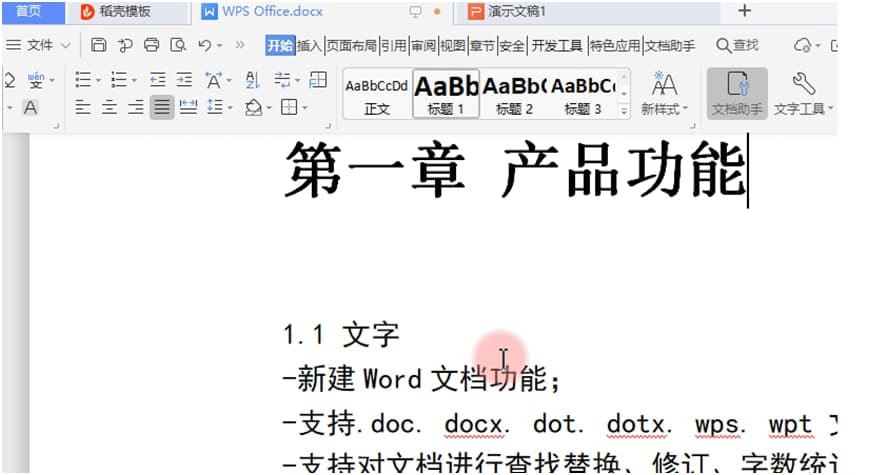Click the Chinese text layout icon
The width and height of the screenshot is (869, 475).
click(213, 80)
